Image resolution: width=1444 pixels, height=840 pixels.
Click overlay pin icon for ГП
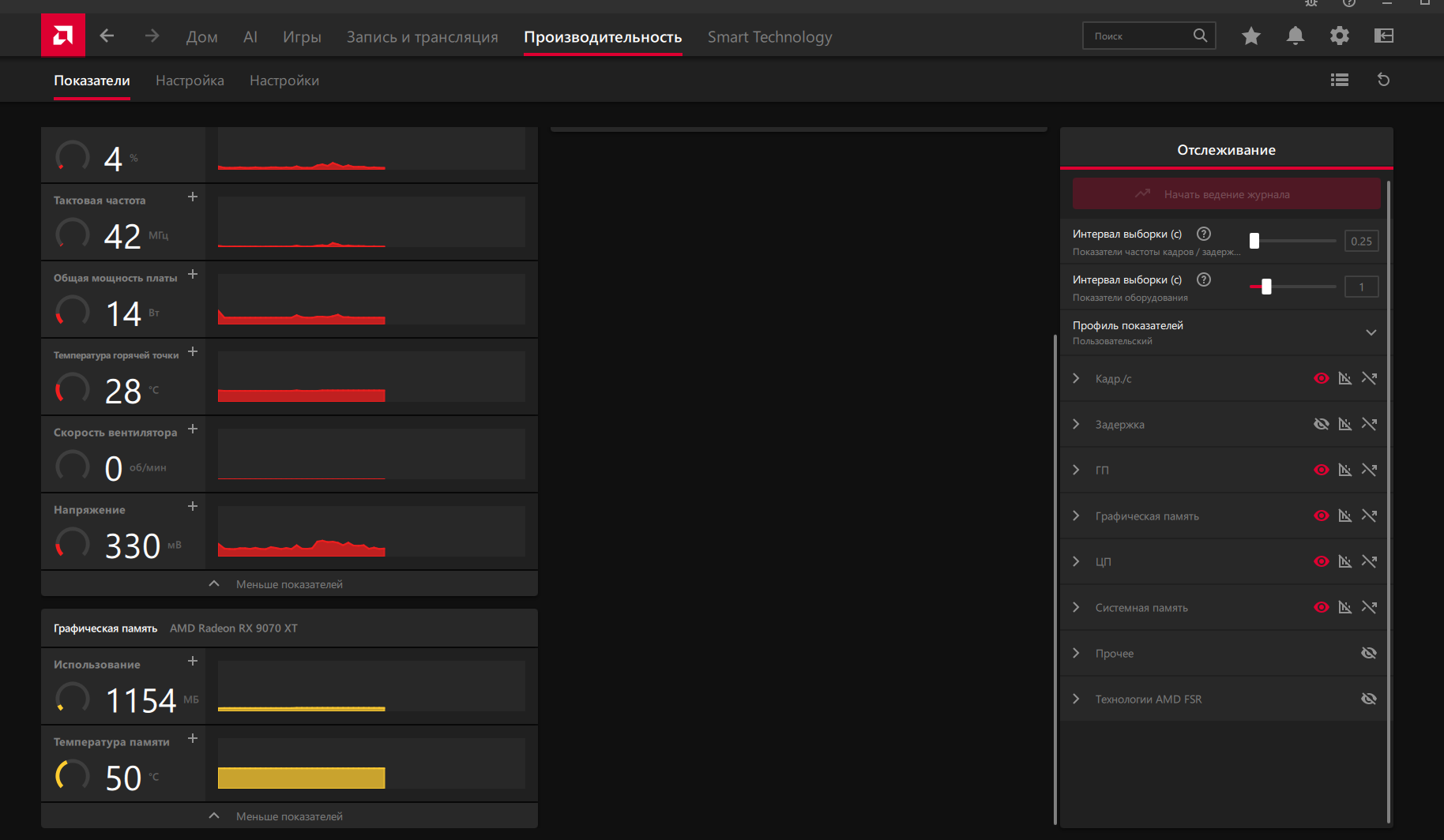pos(1370,470)
